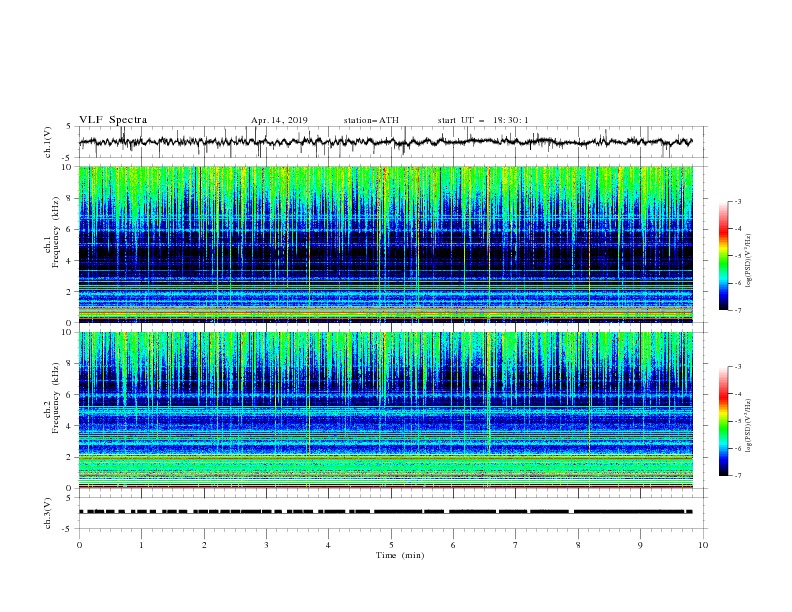792x612 pixels.
Task: Click the ch.2 spectrogram color scale bar
Action: tap(723, 421)
